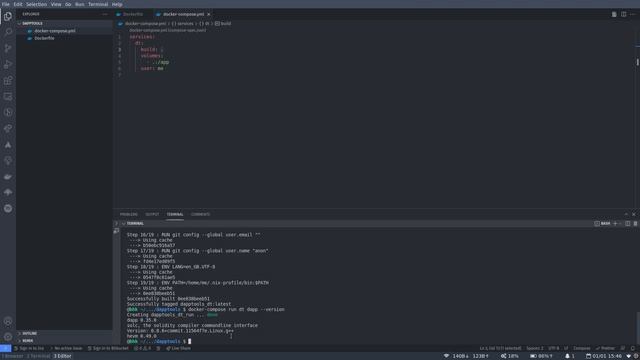The image size is (640, 360).
Task: Open the Go menu
Action: tap(68, 4)
